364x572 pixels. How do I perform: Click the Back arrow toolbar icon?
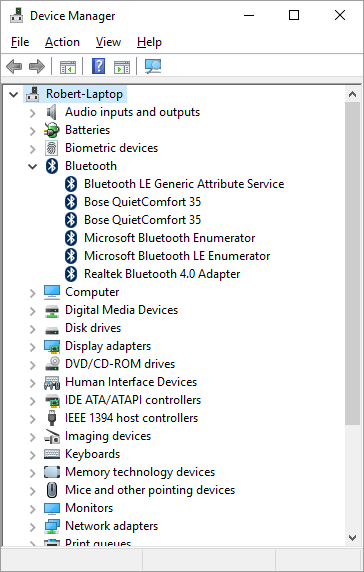14,67
